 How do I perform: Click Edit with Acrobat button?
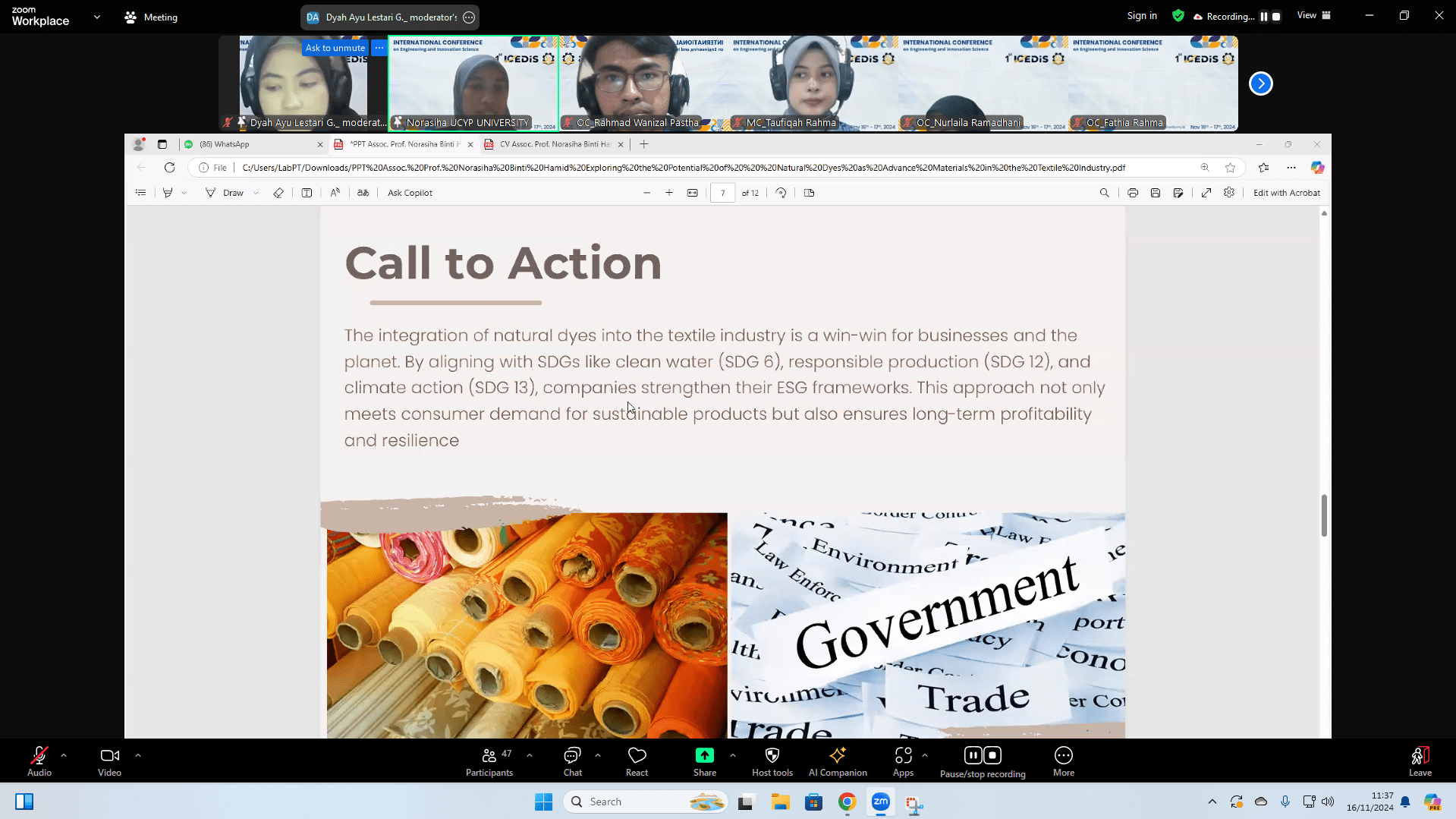tap(1286, 193)
